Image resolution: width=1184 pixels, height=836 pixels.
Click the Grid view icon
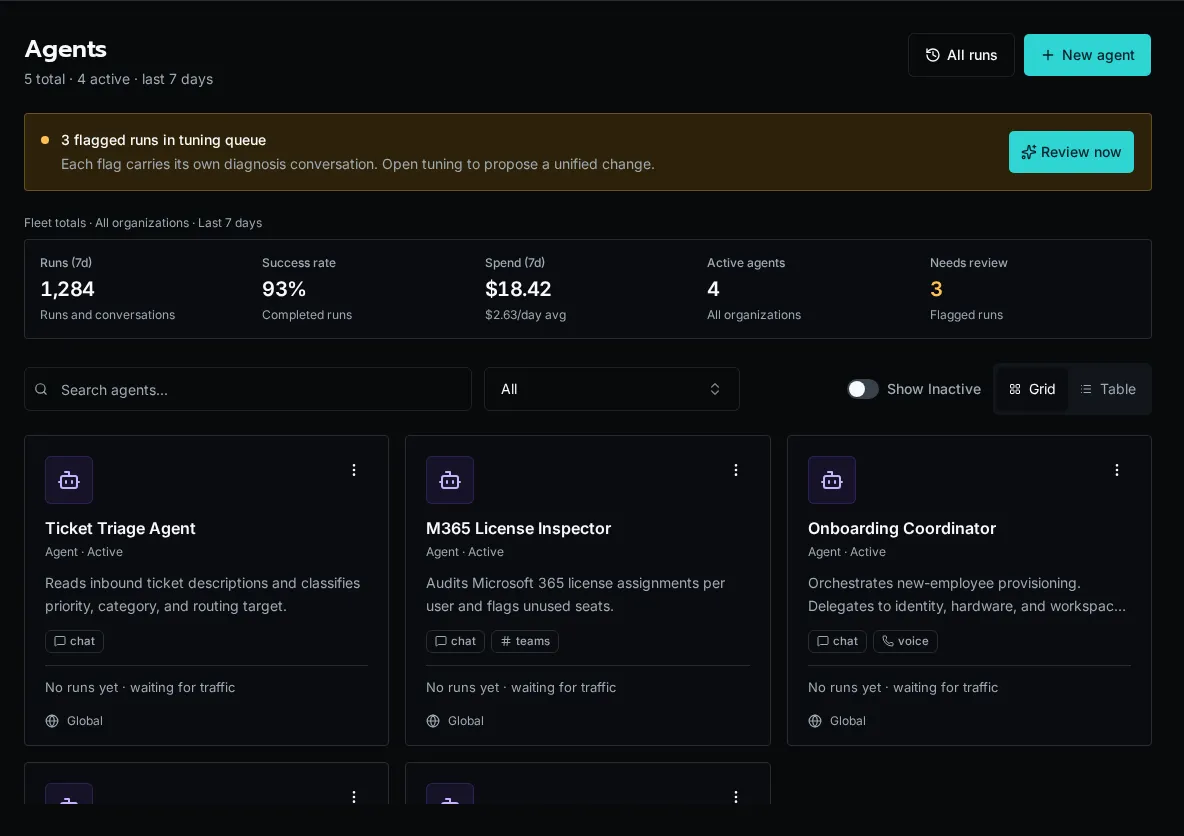pos(1015,389)
